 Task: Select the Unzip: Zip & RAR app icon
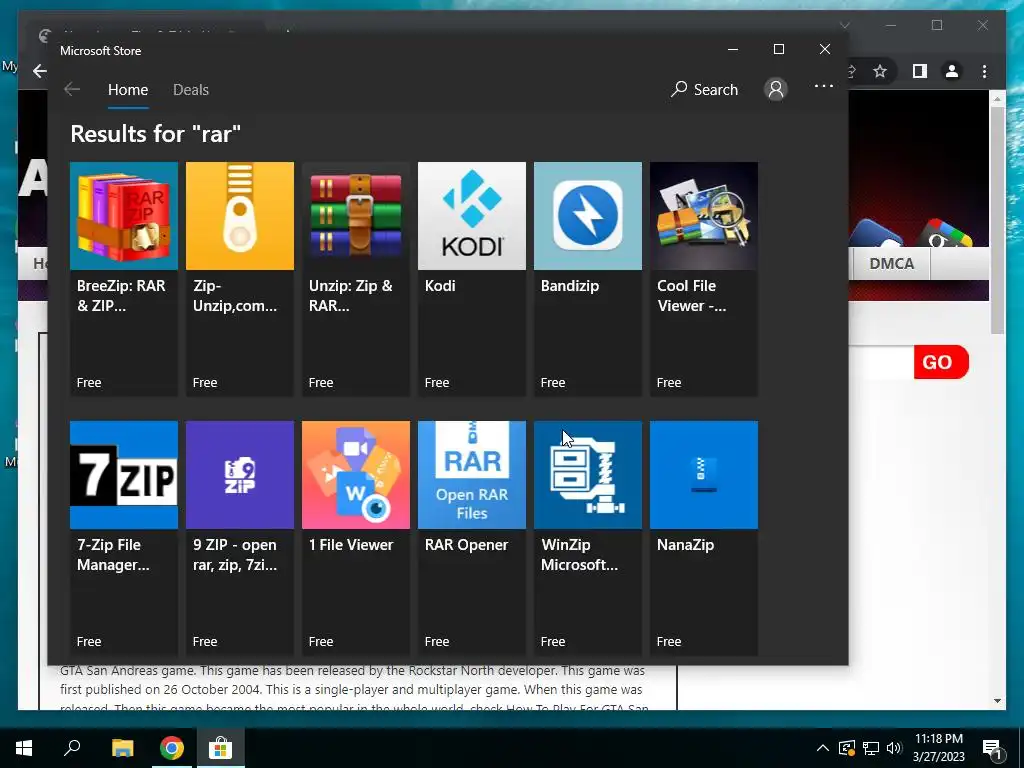point(356,216)
